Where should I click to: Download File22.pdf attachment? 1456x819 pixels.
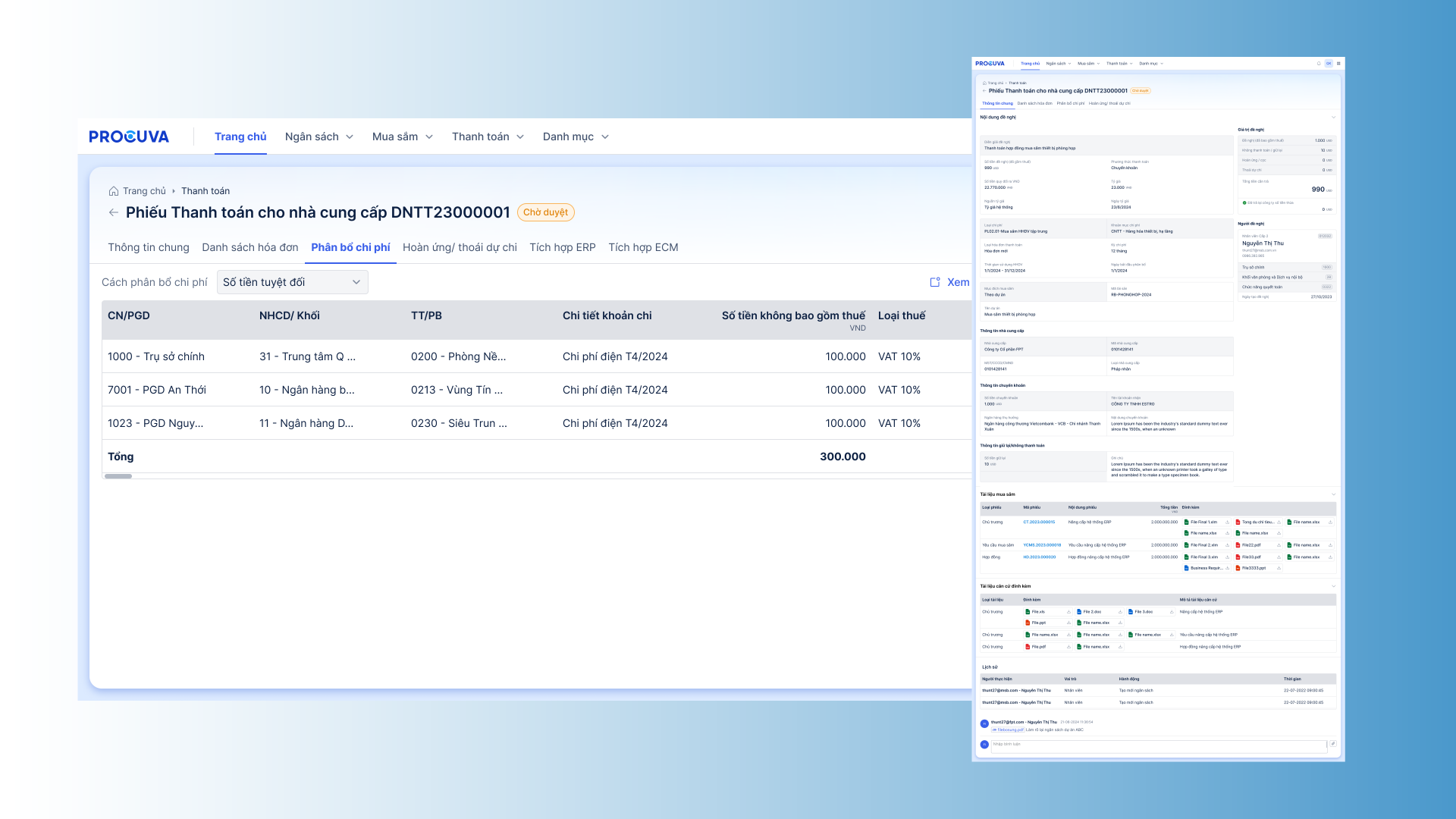[x=1279, y=545]
